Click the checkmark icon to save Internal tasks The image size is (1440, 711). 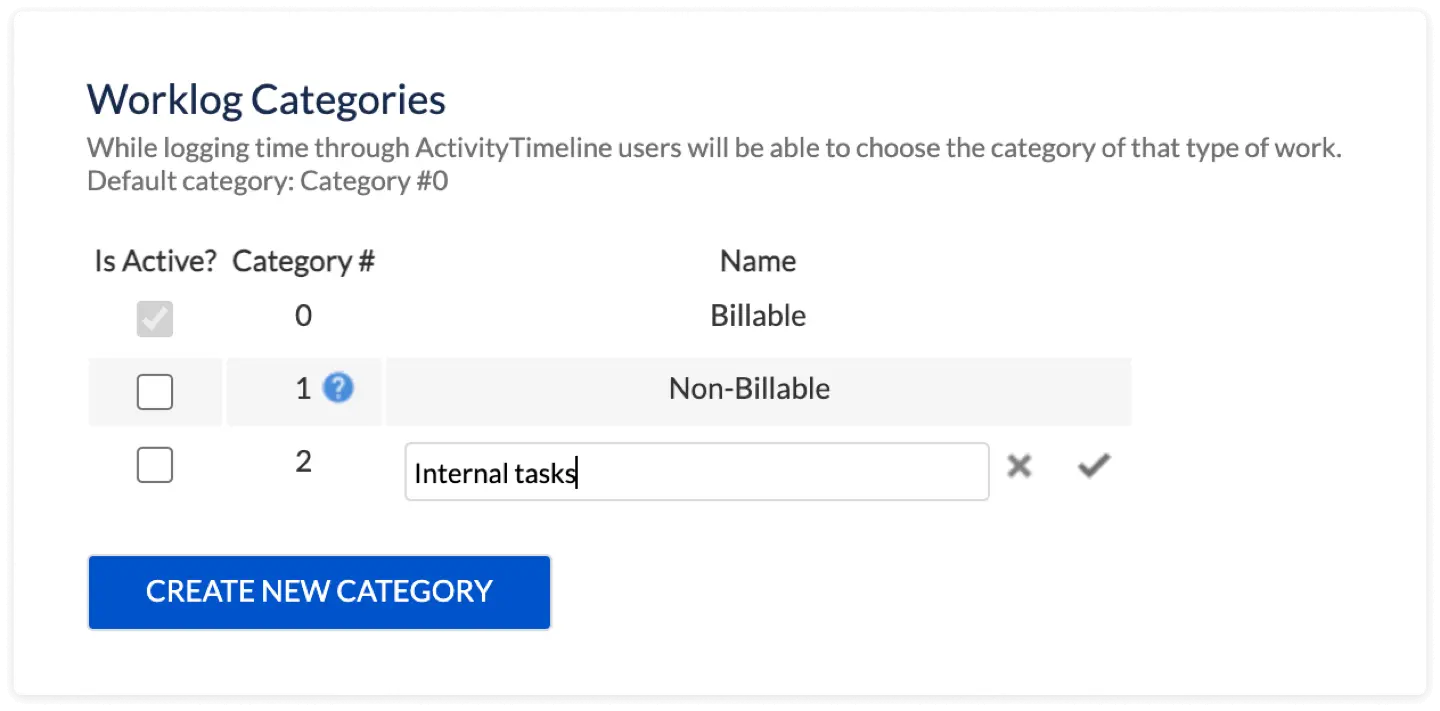pos(1093,464)
